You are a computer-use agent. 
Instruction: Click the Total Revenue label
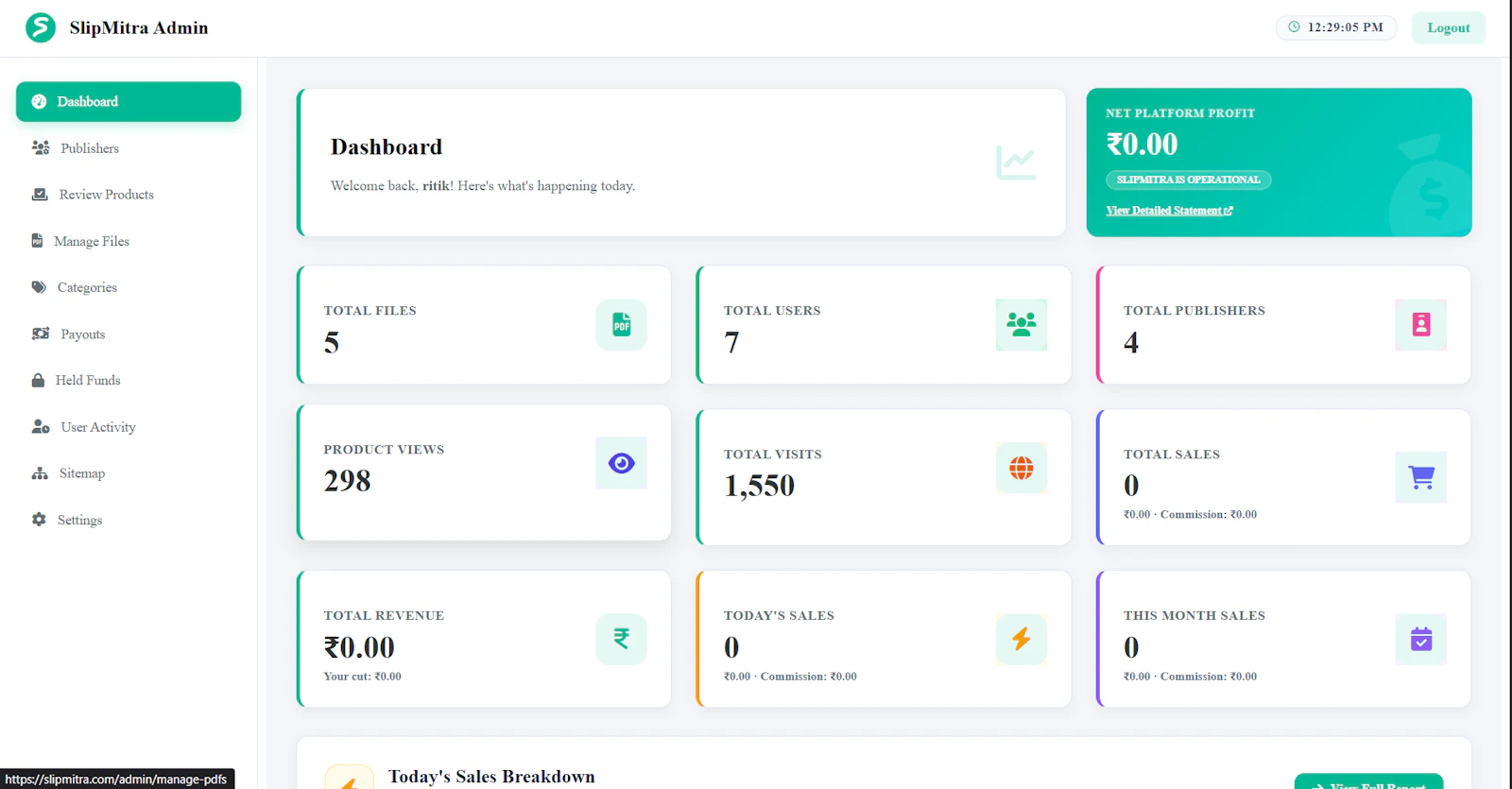tap(385, 616)
